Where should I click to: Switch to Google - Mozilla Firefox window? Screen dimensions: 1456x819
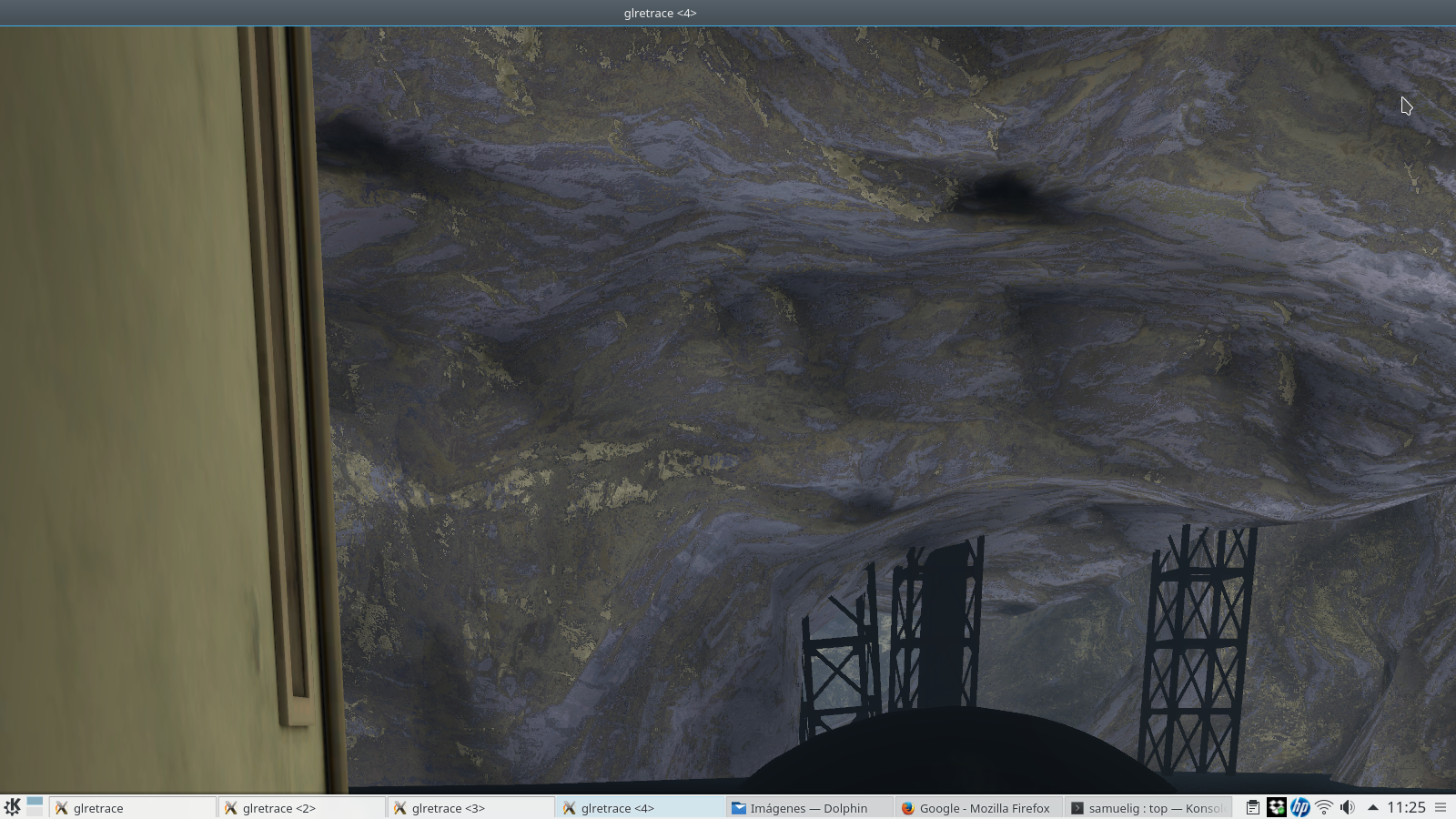point(977,808)
